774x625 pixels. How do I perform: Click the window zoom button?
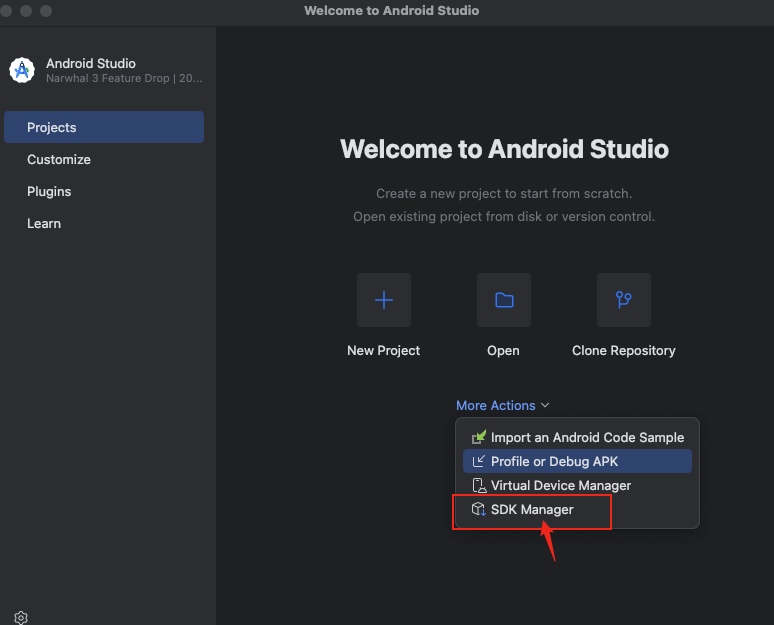pos(45,11)
